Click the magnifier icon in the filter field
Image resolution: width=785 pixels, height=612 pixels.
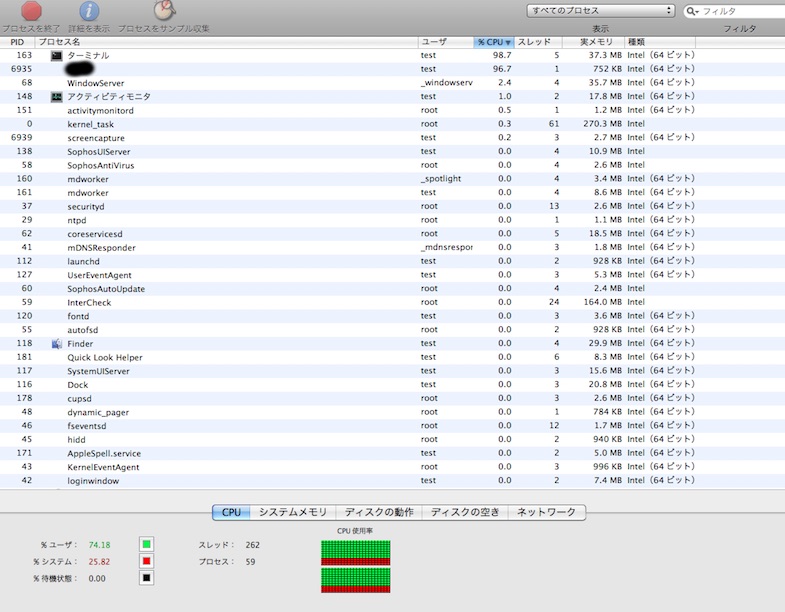tap(692, 11)
